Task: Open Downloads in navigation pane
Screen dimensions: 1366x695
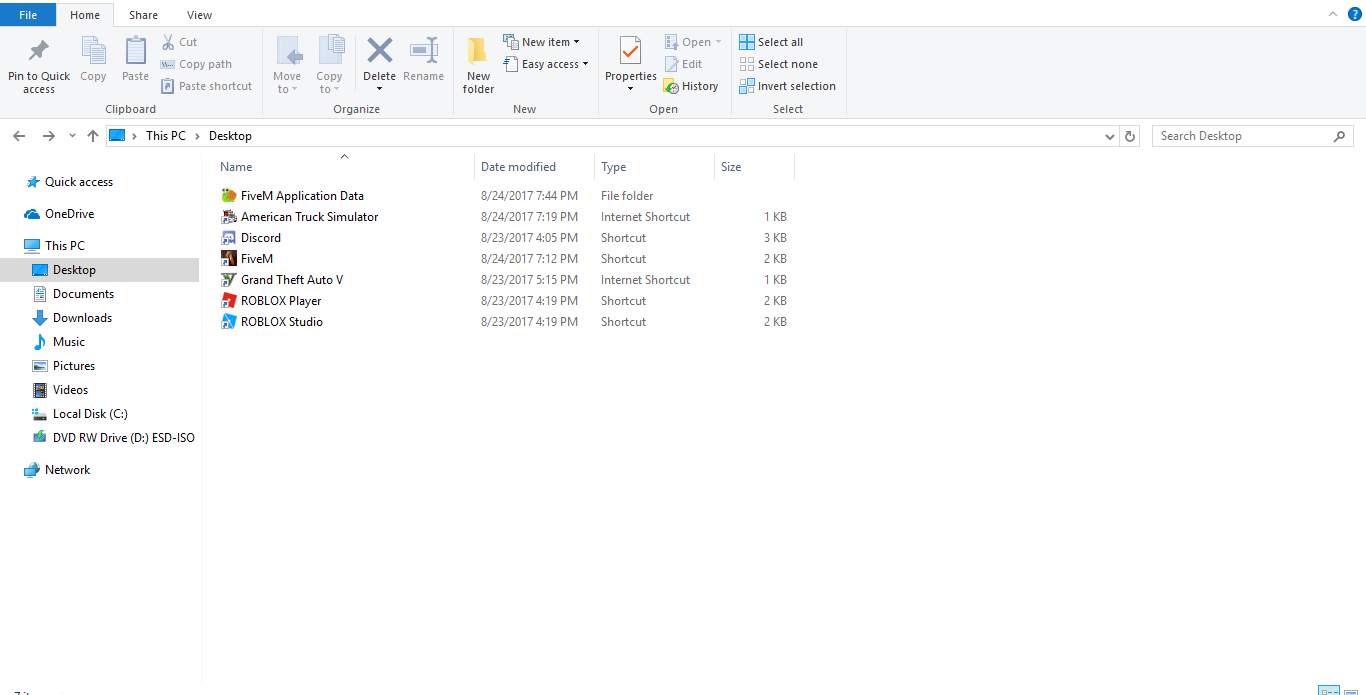Action: [82, 318]
